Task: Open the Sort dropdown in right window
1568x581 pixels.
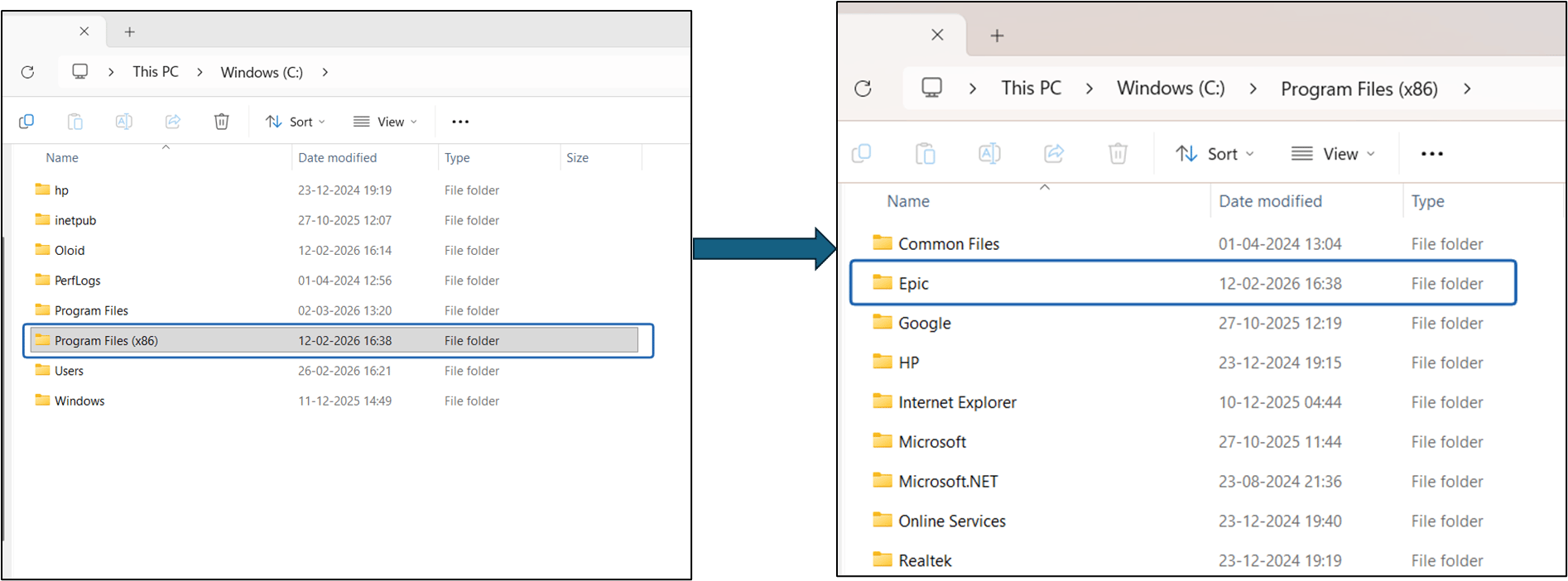Action: click(1214, 154)
